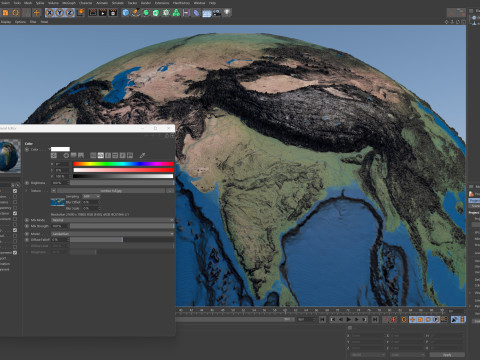Open the Sampling dropdown

(x=91, y=196)
